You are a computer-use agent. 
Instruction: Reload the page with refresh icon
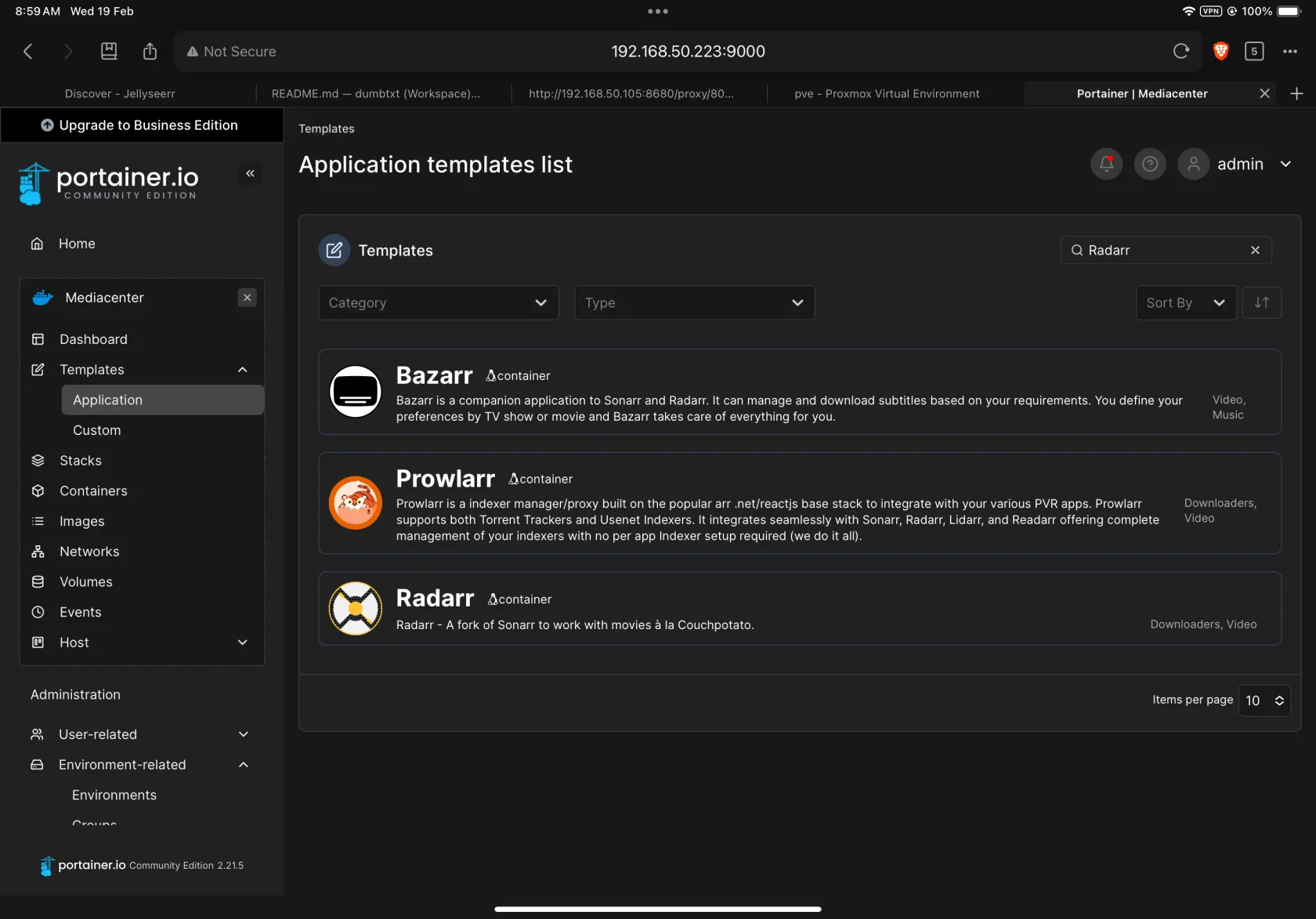coord(1181,52)
